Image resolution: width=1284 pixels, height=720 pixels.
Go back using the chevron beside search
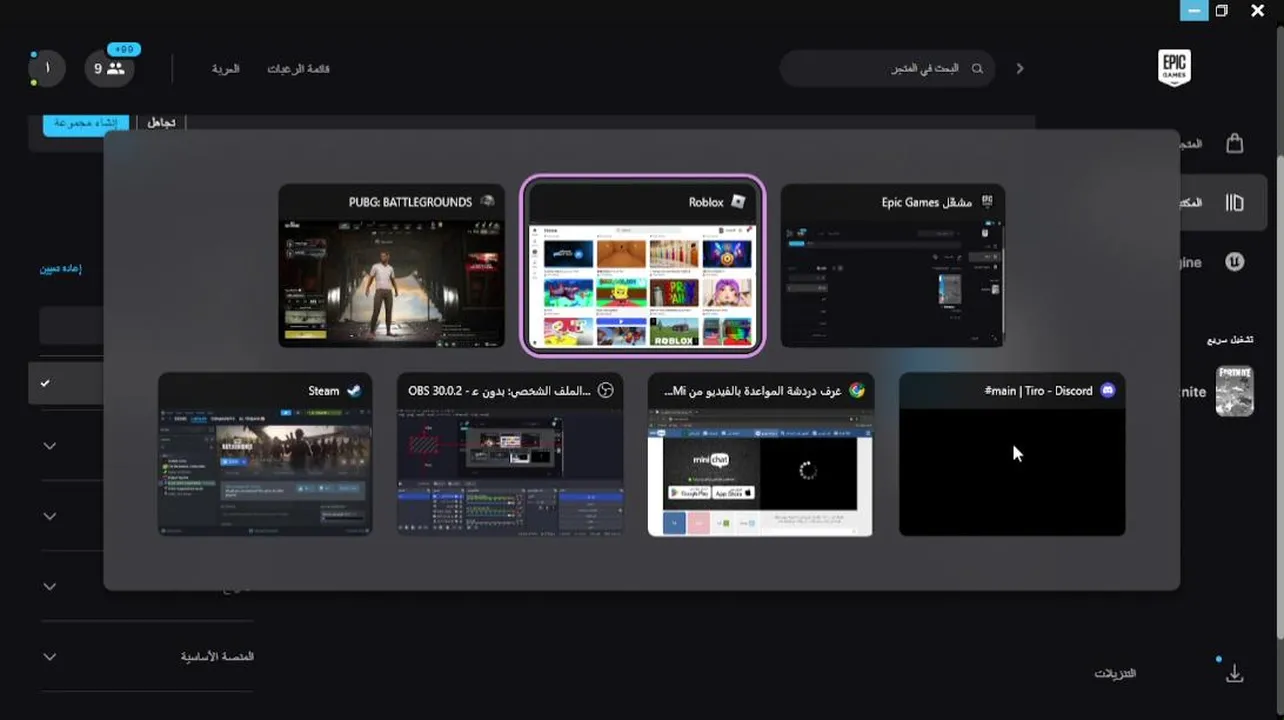pyautogui.click(x=1020, y=68)
